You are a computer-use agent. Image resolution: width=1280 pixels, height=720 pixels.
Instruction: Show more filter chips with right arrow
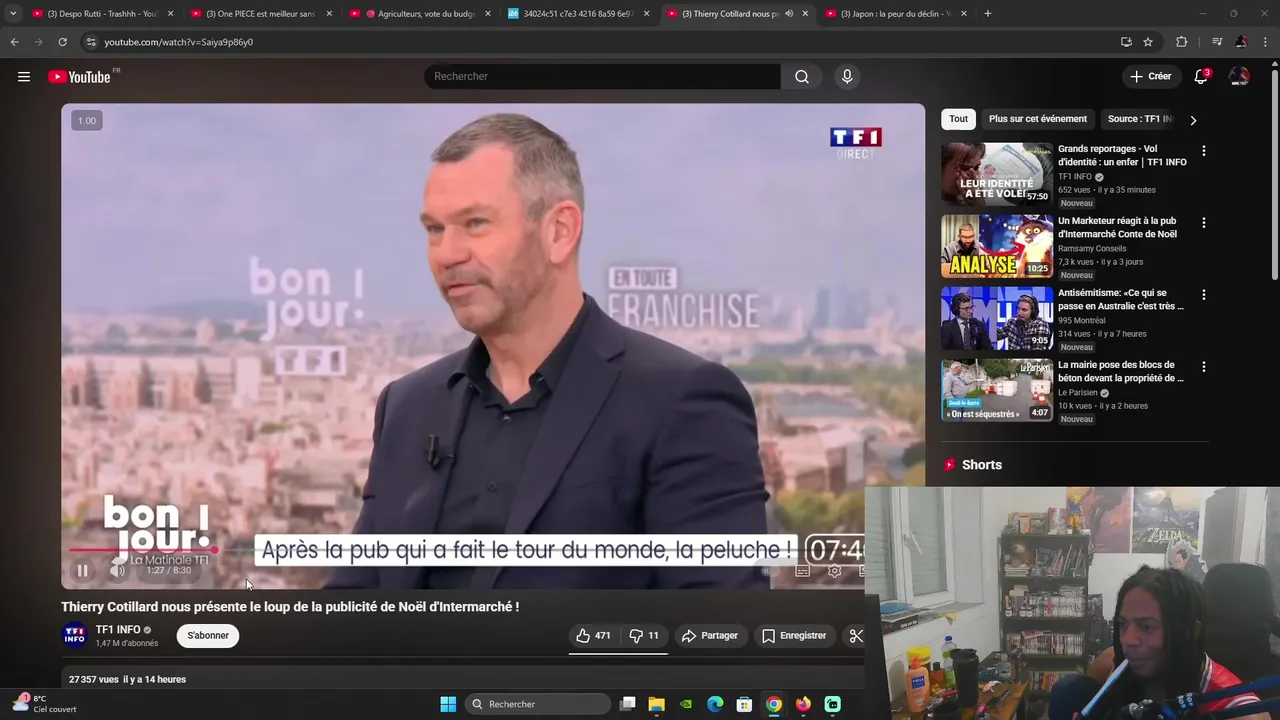[x=1192, y=120]
